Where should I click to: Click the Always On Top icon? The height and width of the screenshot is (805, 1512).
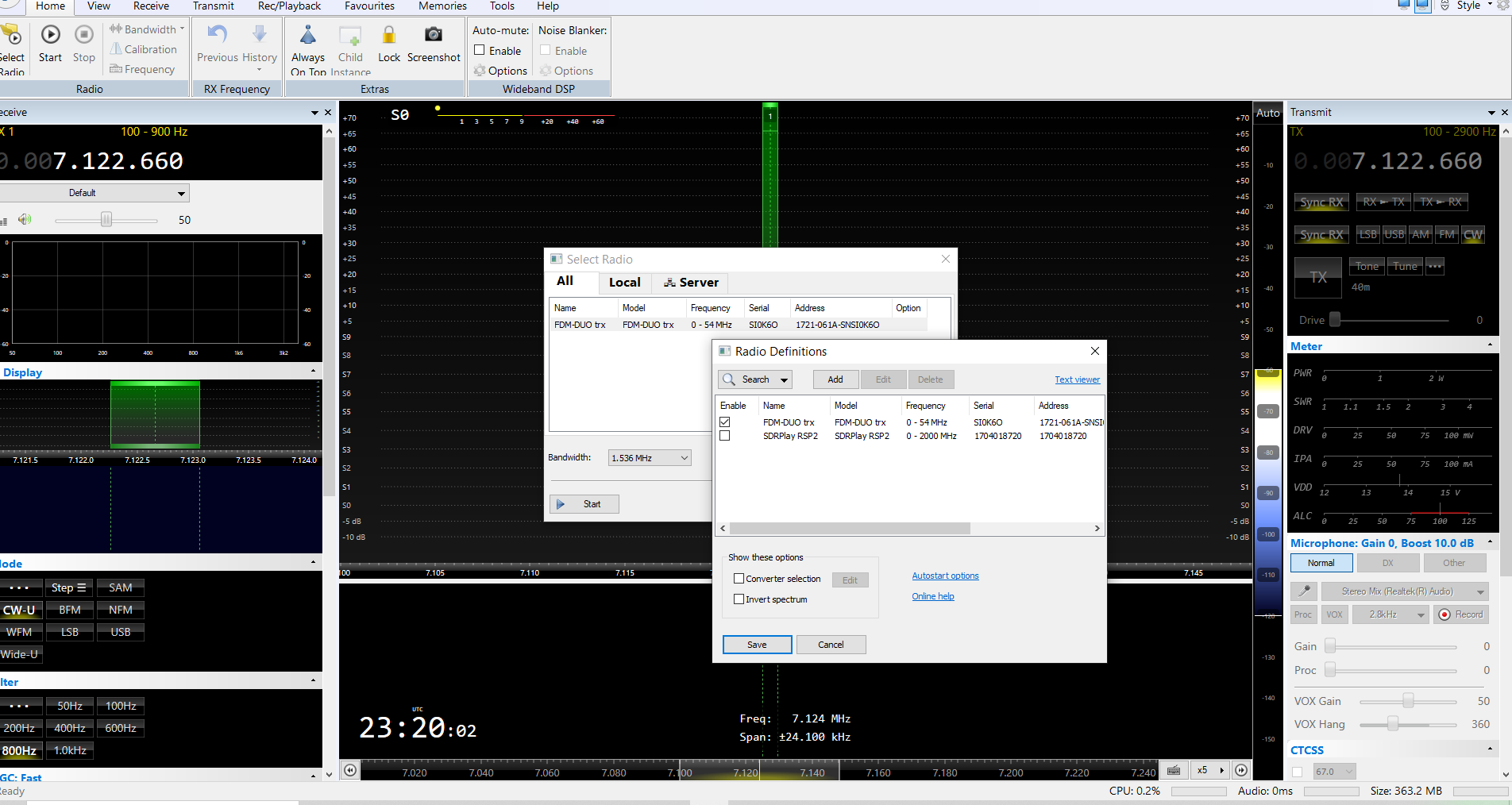(308, 35)
